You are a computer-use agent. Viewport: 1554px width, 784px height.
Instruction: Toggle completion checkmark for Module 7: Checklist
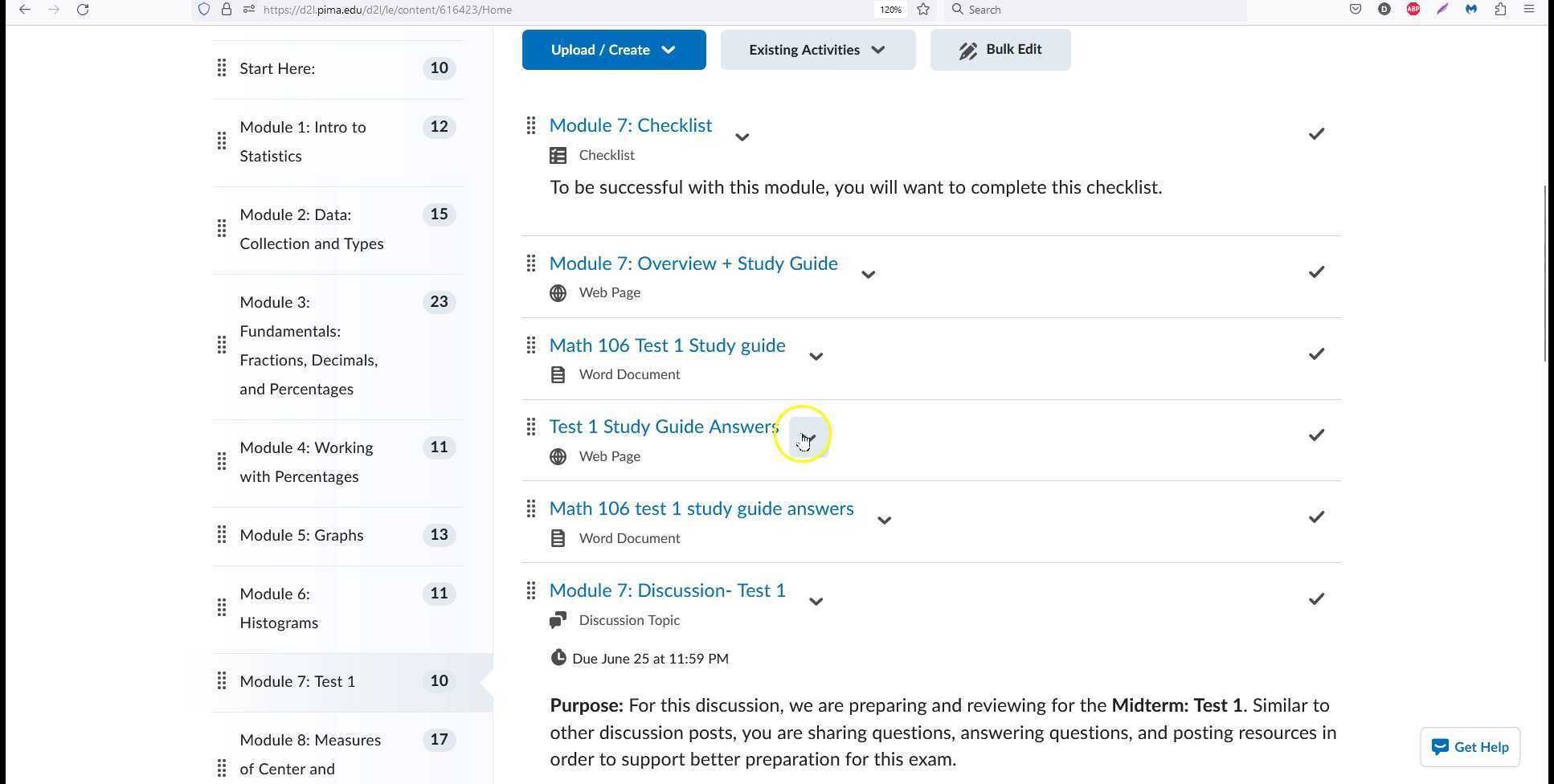point(1315,133)
